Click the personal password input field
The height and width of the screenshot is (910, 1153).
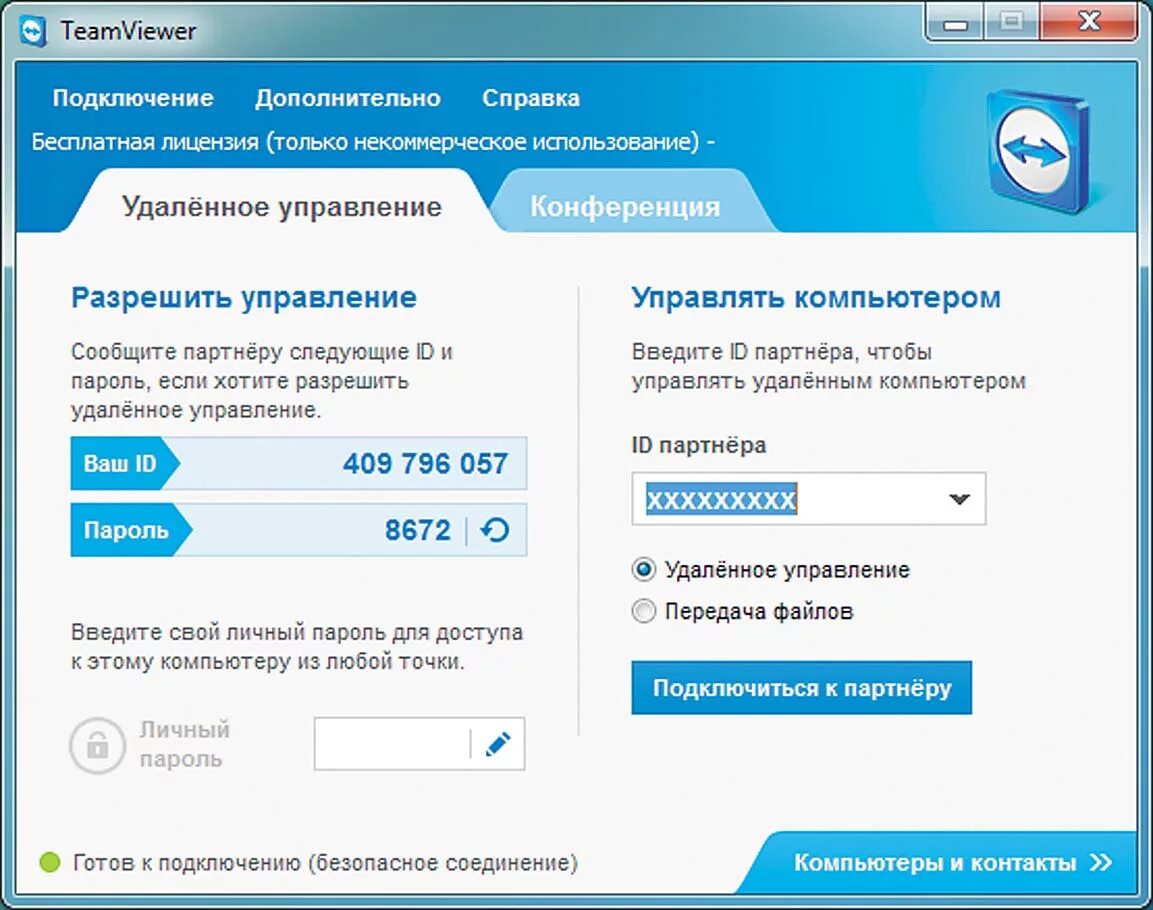tap(391, 744)
